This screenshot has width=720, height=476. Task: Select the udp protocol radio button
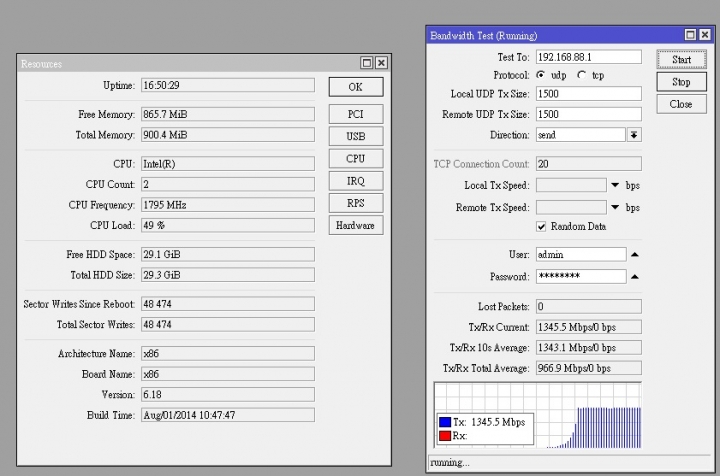click(541, 75)
